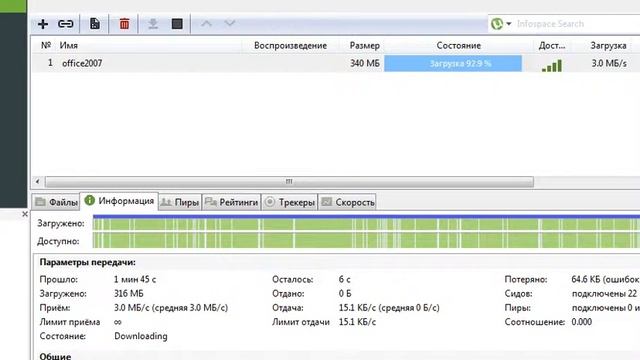The height and width of the screenshot is (360, 640).
Task: Click 3.0 МБ/с (средняя 3.0 МБ/с) value
Action: tap(171, 308)
